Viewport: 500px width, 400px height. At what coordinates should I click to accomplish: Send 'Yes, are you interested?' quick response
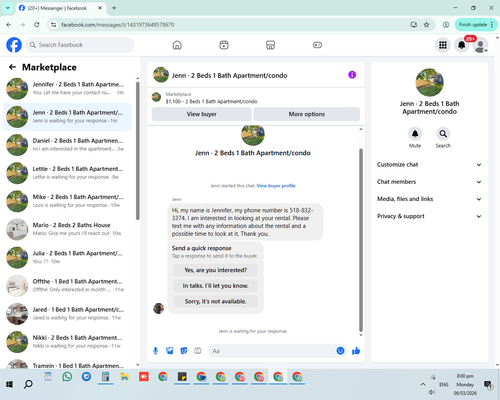[x=216, y=270]
